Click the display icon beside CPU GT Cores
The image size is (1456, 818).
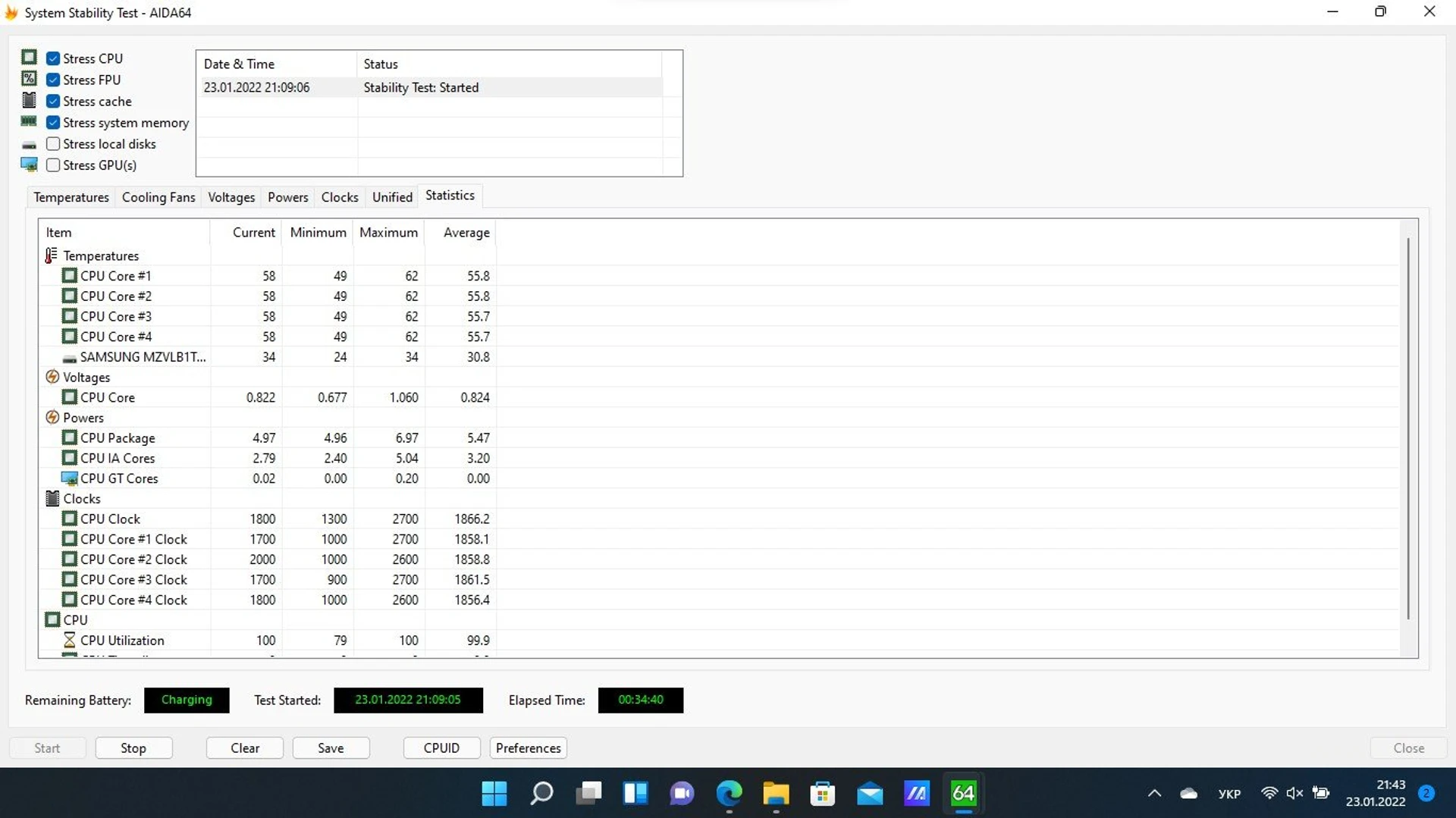pos(69,478)
